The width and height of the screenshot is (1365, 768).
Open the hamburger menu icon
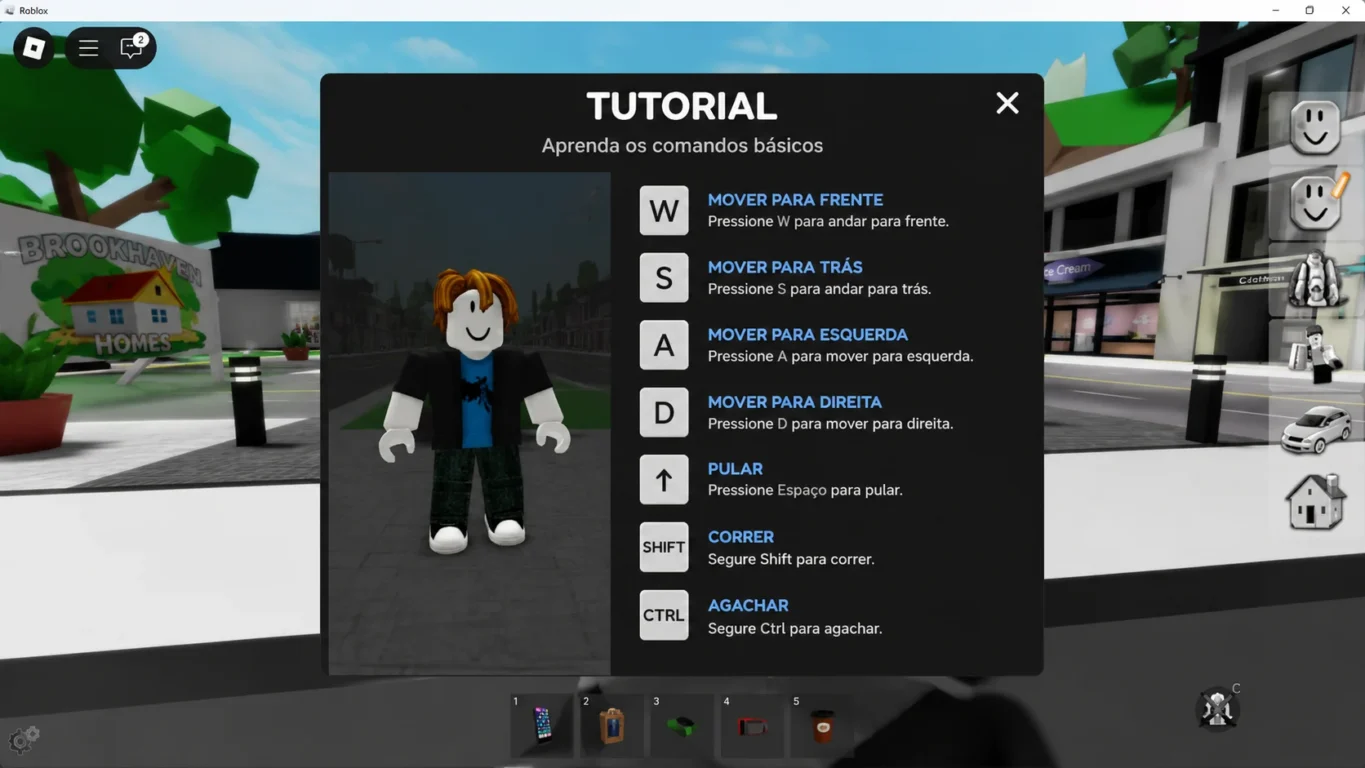click(89, 48)
